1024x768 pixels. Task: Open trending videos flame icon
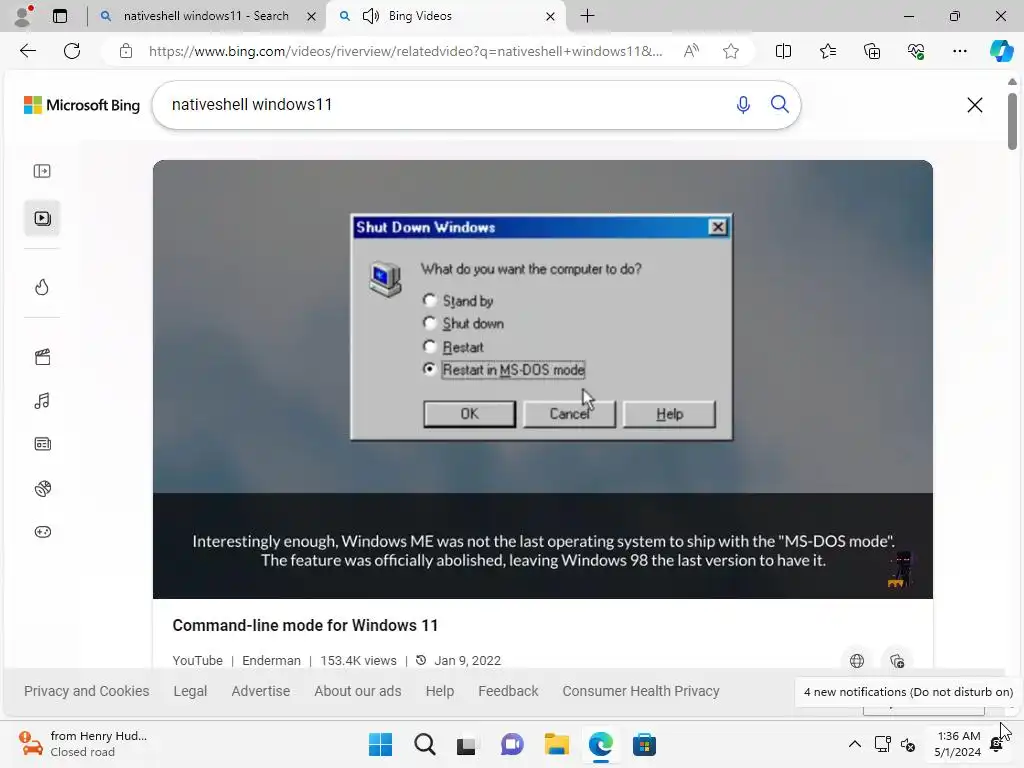tap(42, 287)
